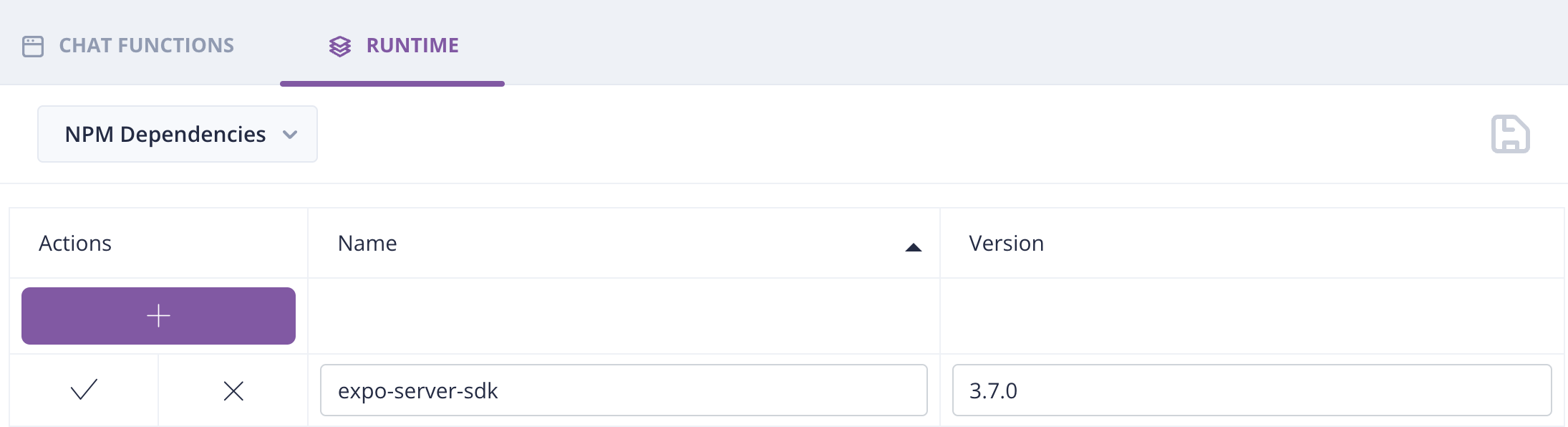Toggle the Name column sort arrow
This screenshot has width=1568, height=427.
tap(914, 246)
